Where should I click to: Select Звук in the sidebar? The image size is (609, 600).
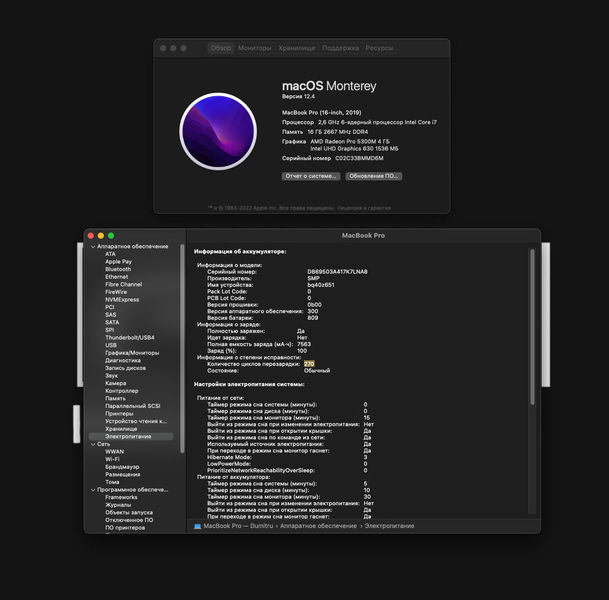pyautogui.click(x=111, y=376)
